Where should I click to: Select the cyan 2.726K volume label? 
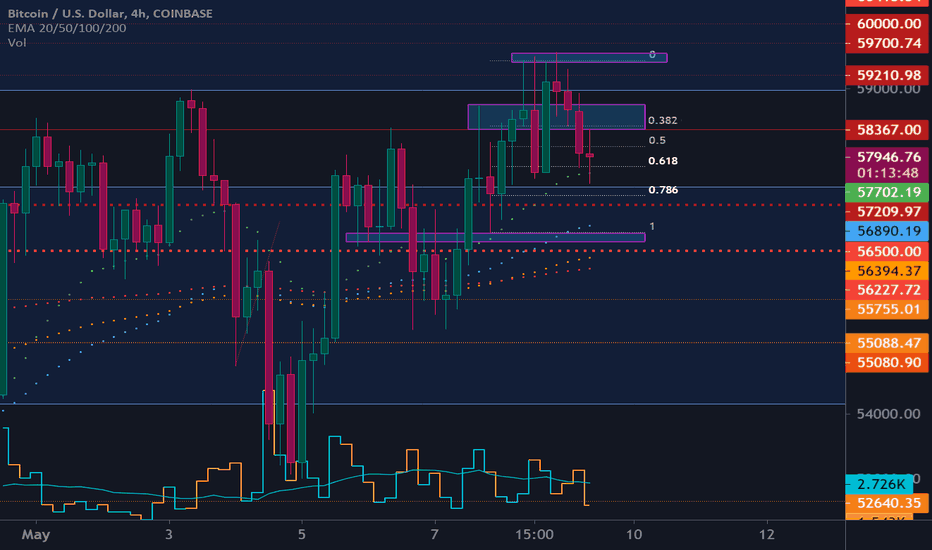(879, 484)
